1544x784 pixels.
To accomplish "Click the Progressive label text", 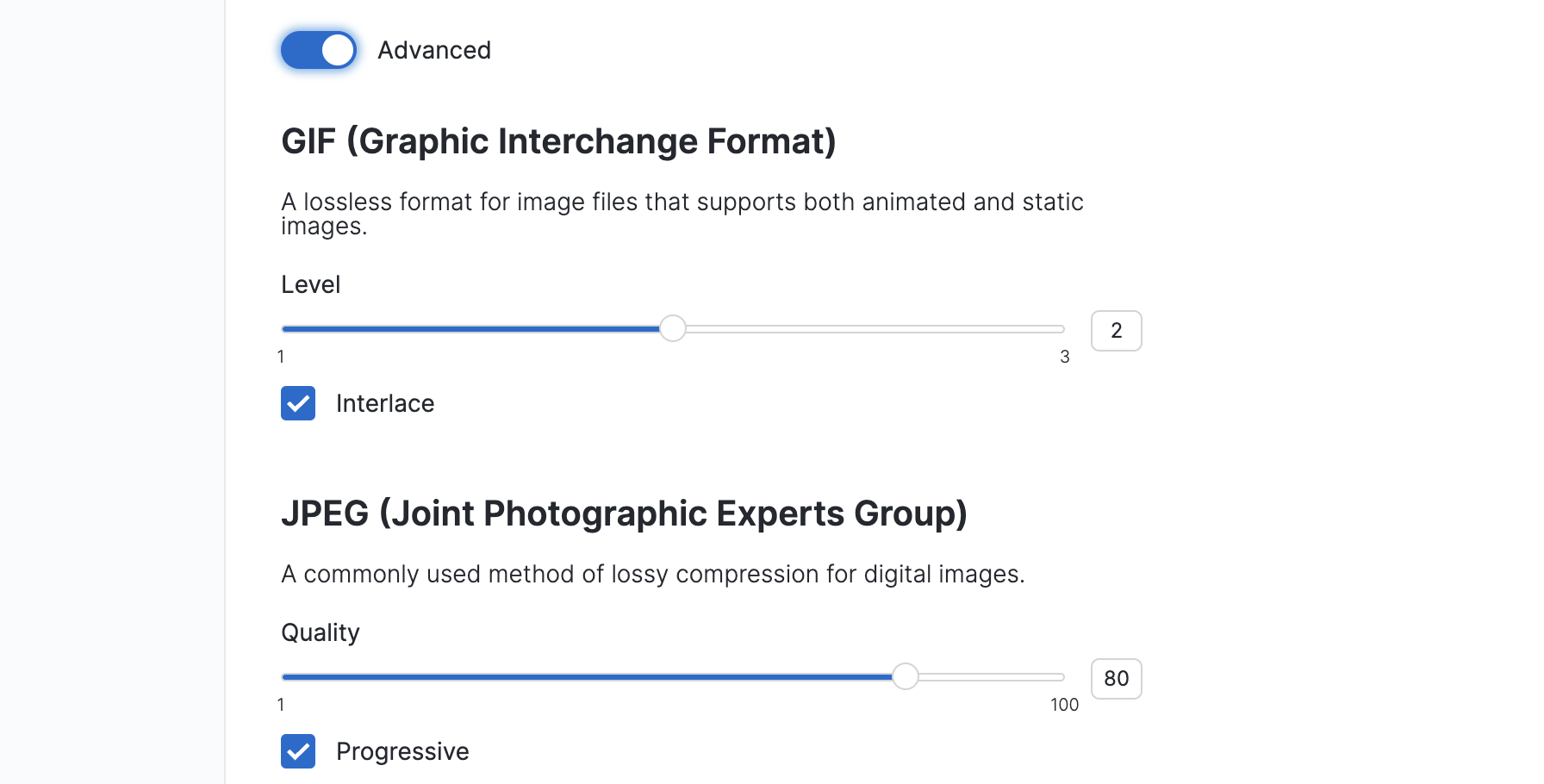I will pyautogui.click(x=402, y=751).
